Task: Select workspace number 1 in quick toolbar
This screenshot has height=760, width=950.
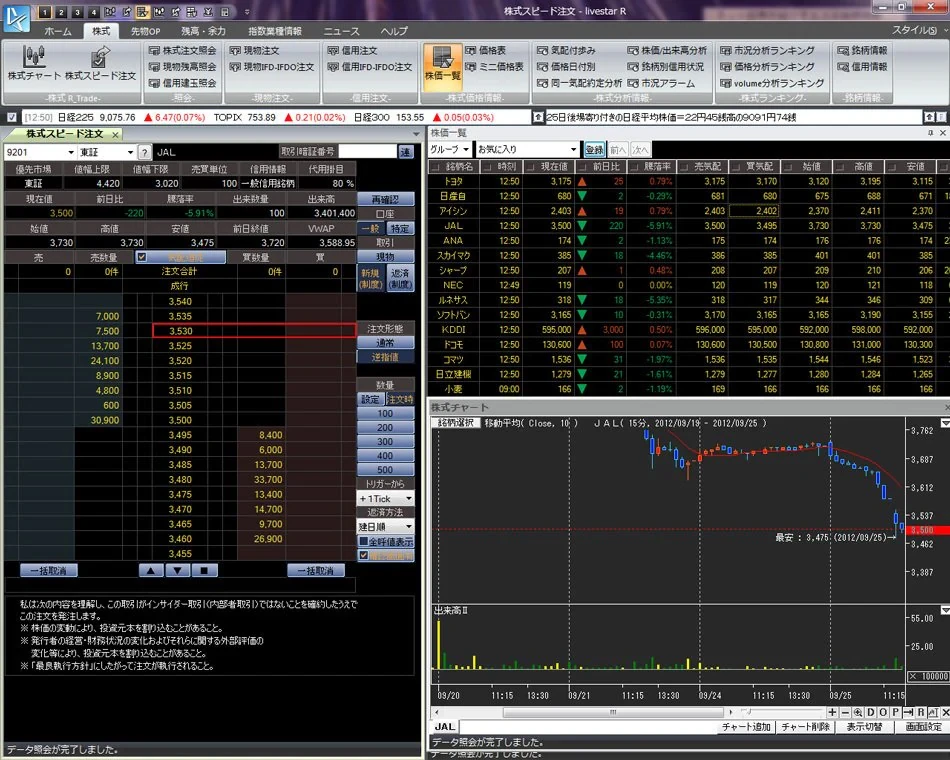Action: click(46, 12)
